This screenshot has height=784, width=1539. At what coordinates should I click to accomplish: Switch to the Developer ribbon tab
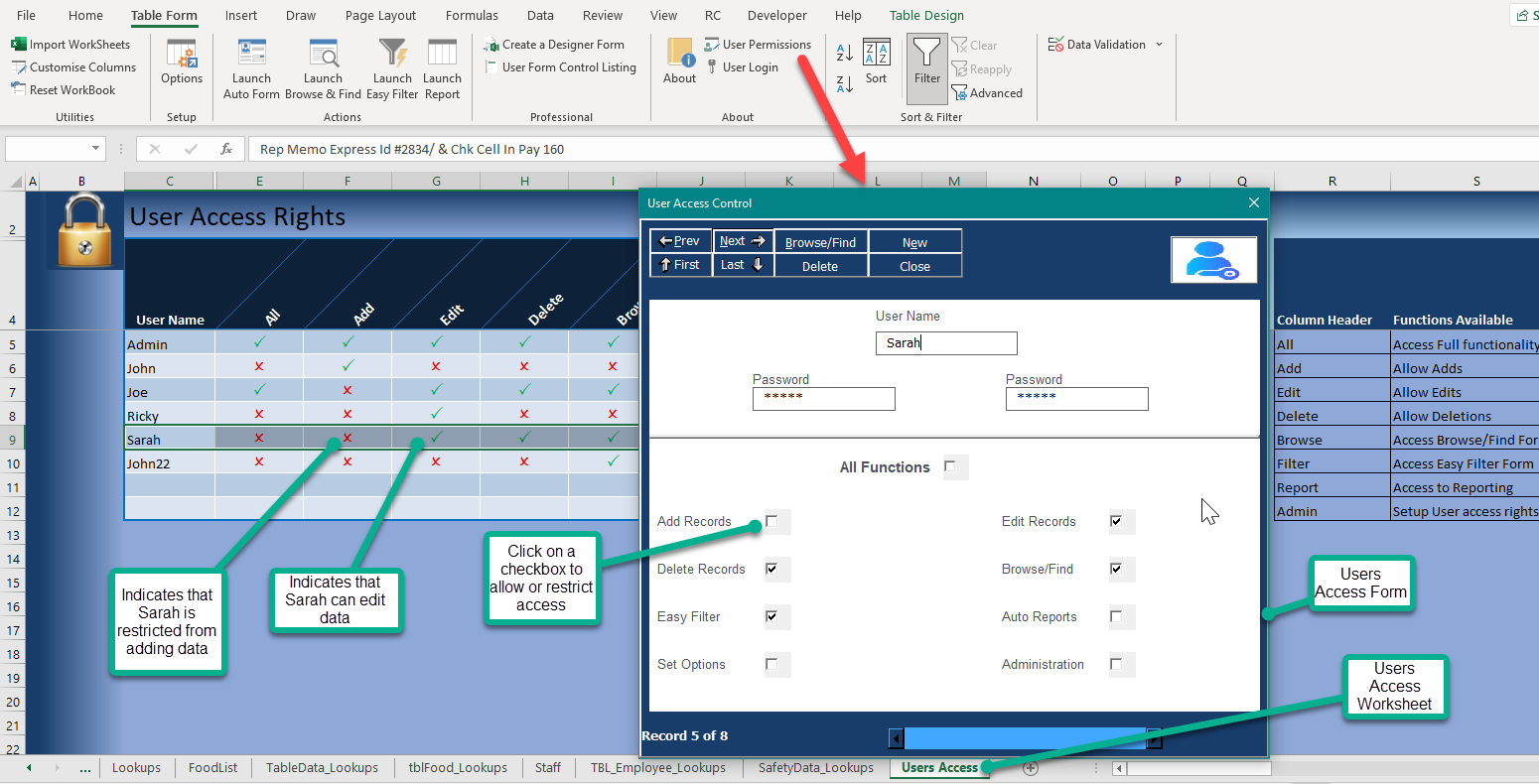(776, 15)
